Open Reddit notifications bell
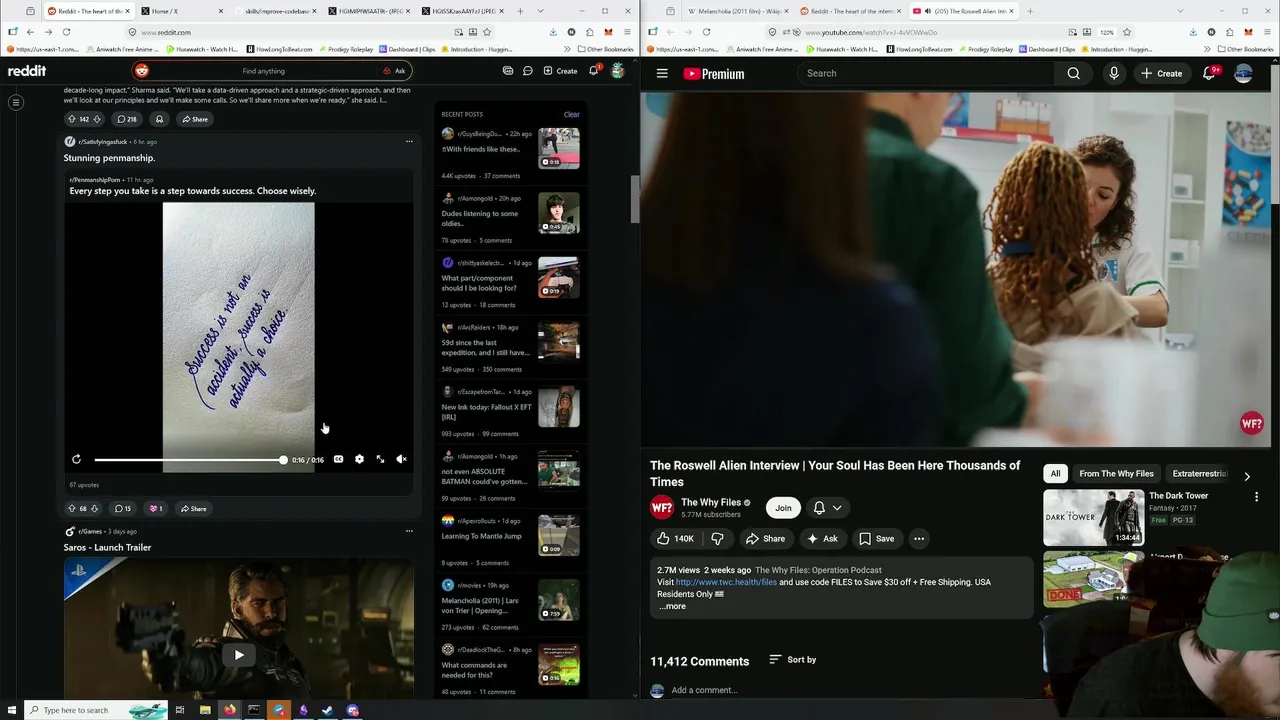 593,71
